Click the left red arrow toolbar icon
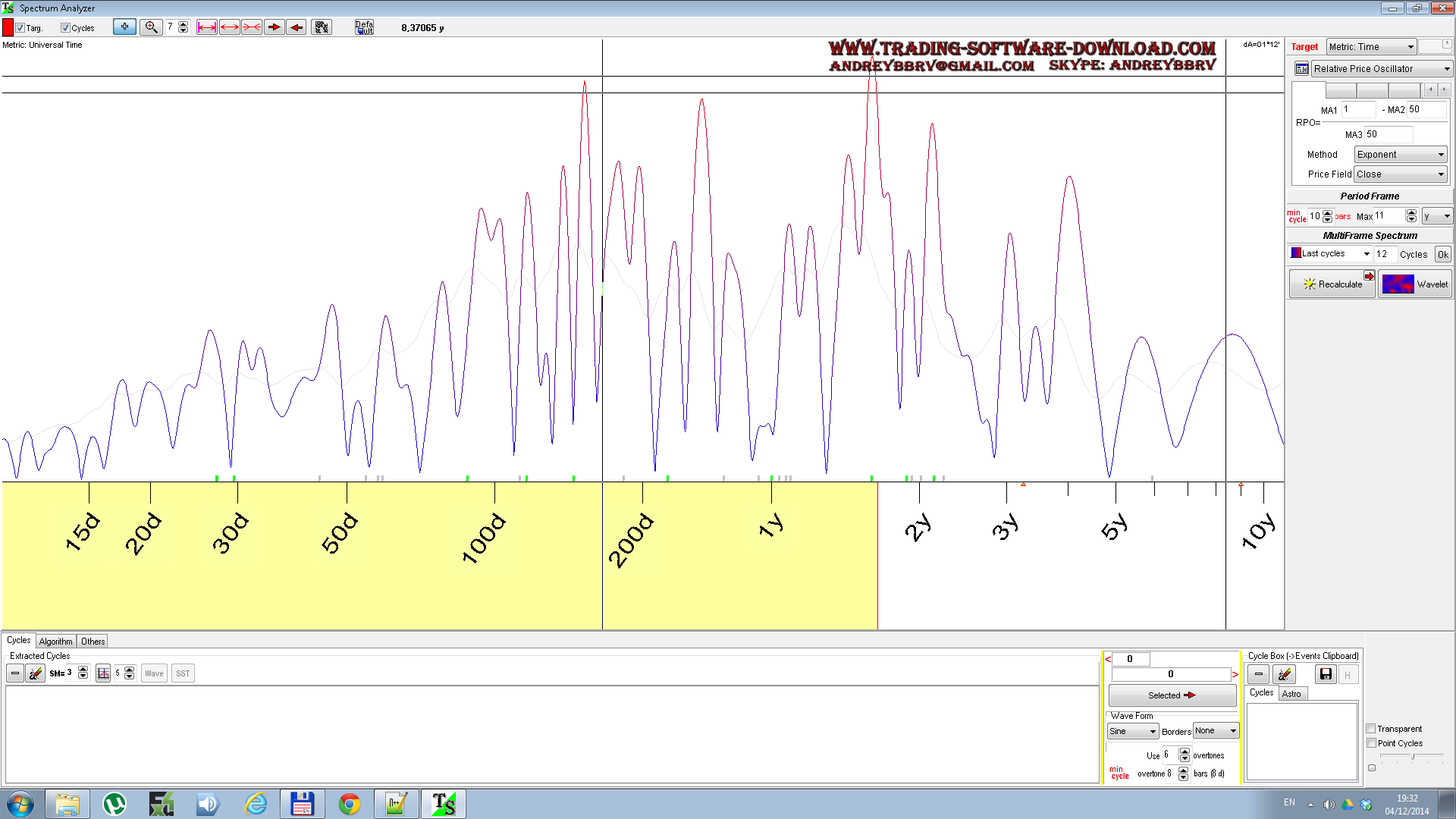Screen dimensions: 1456x819 (x=296, y=27)
